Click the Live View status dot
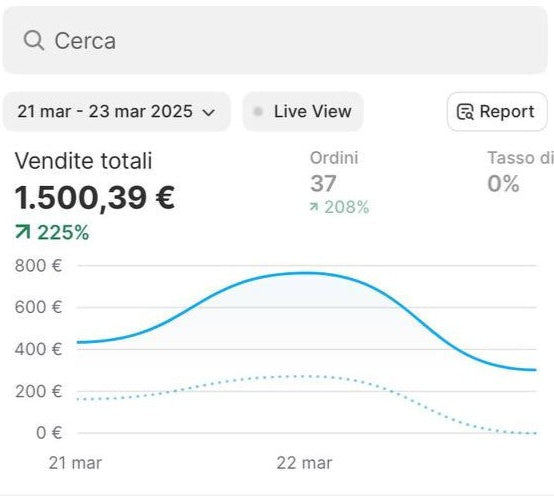554x496 pixels. (x=258, y=112)
